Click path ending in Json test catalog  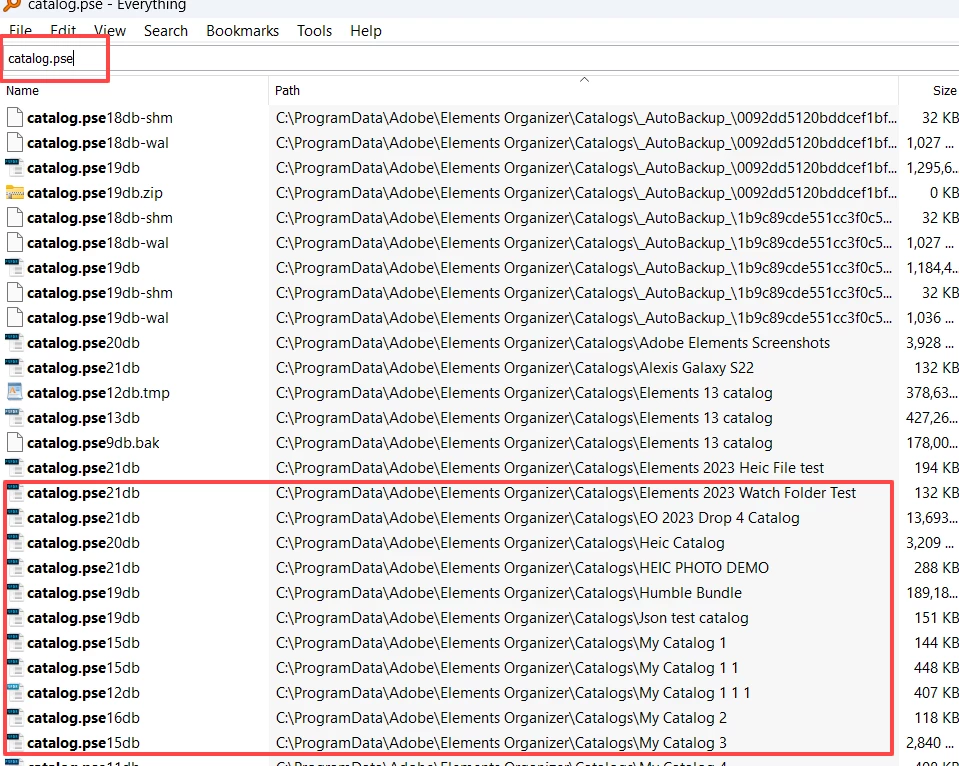pos(512,618)
